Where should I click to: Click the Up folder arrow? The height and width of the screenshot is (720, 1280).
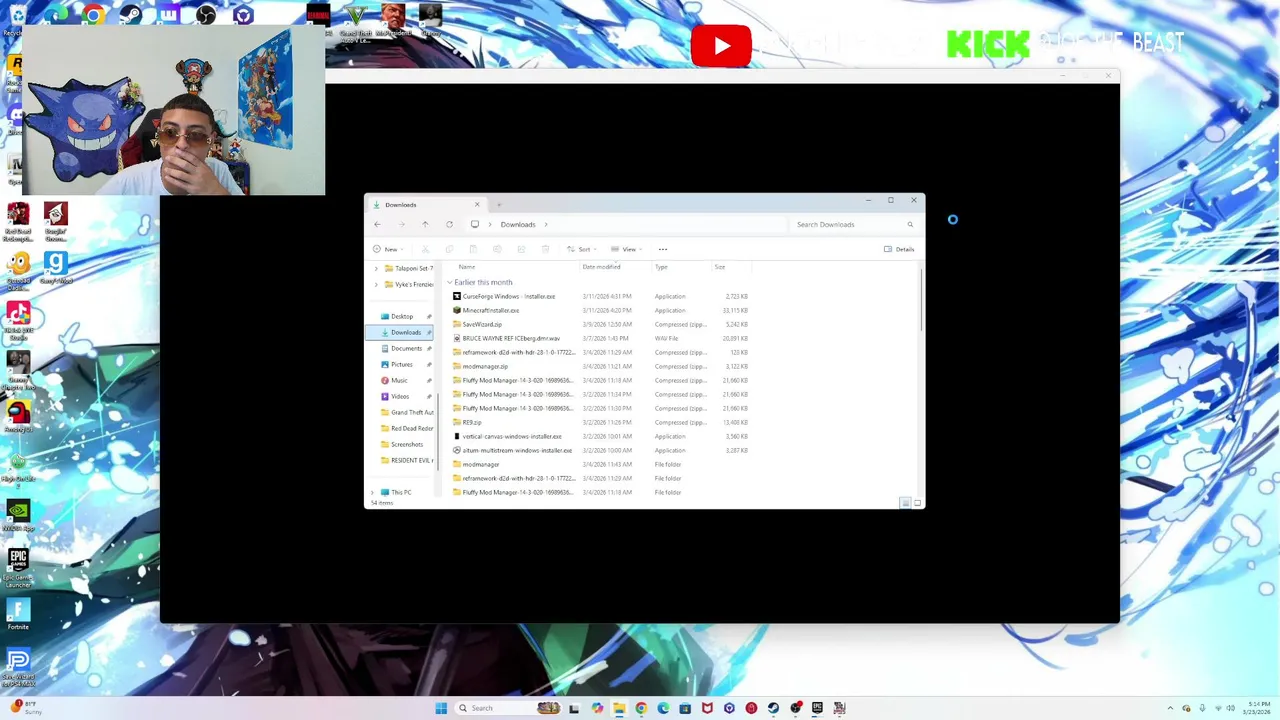[425, 224]
